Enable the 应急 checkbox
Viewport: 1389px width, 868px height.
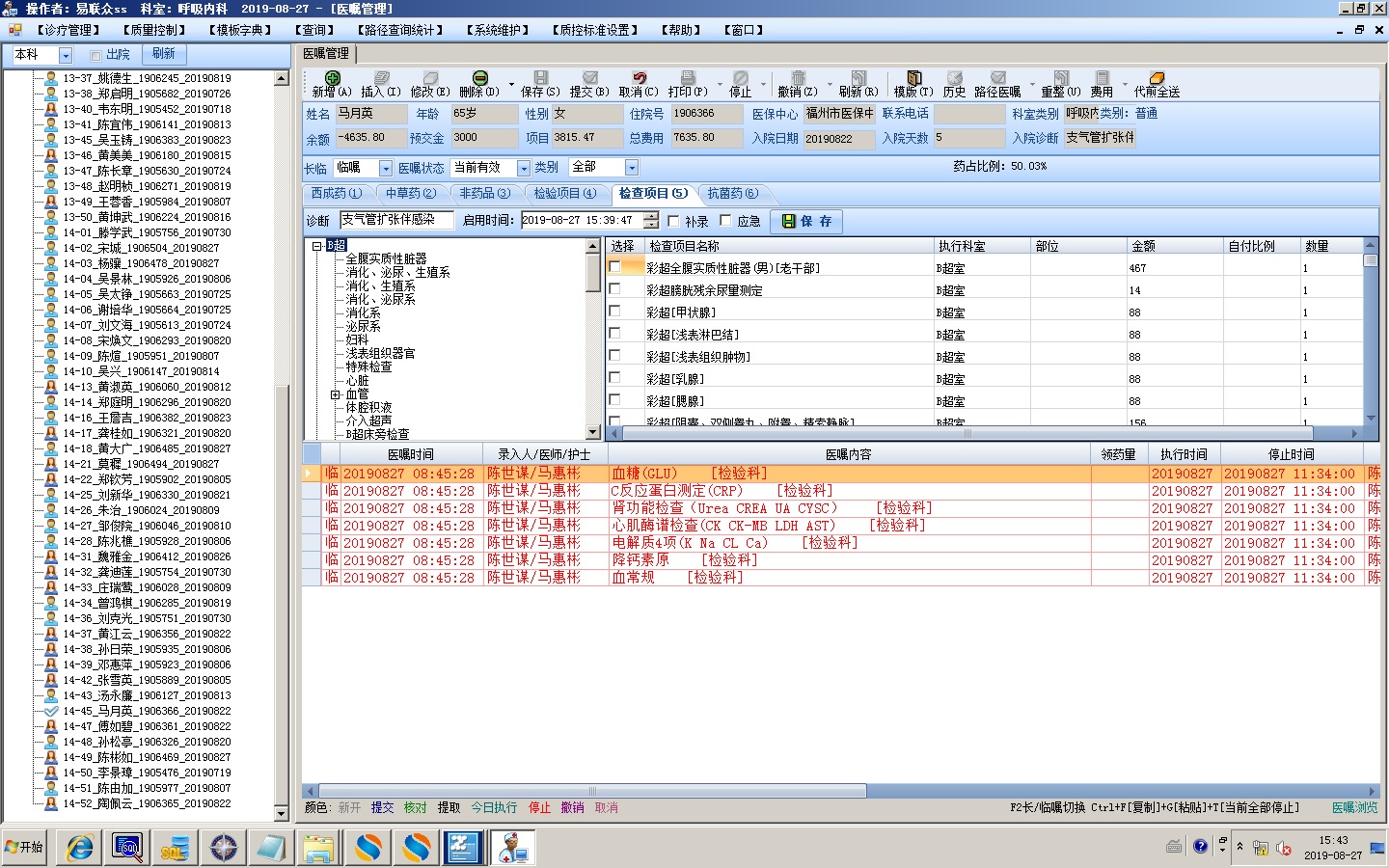[725, 221]
